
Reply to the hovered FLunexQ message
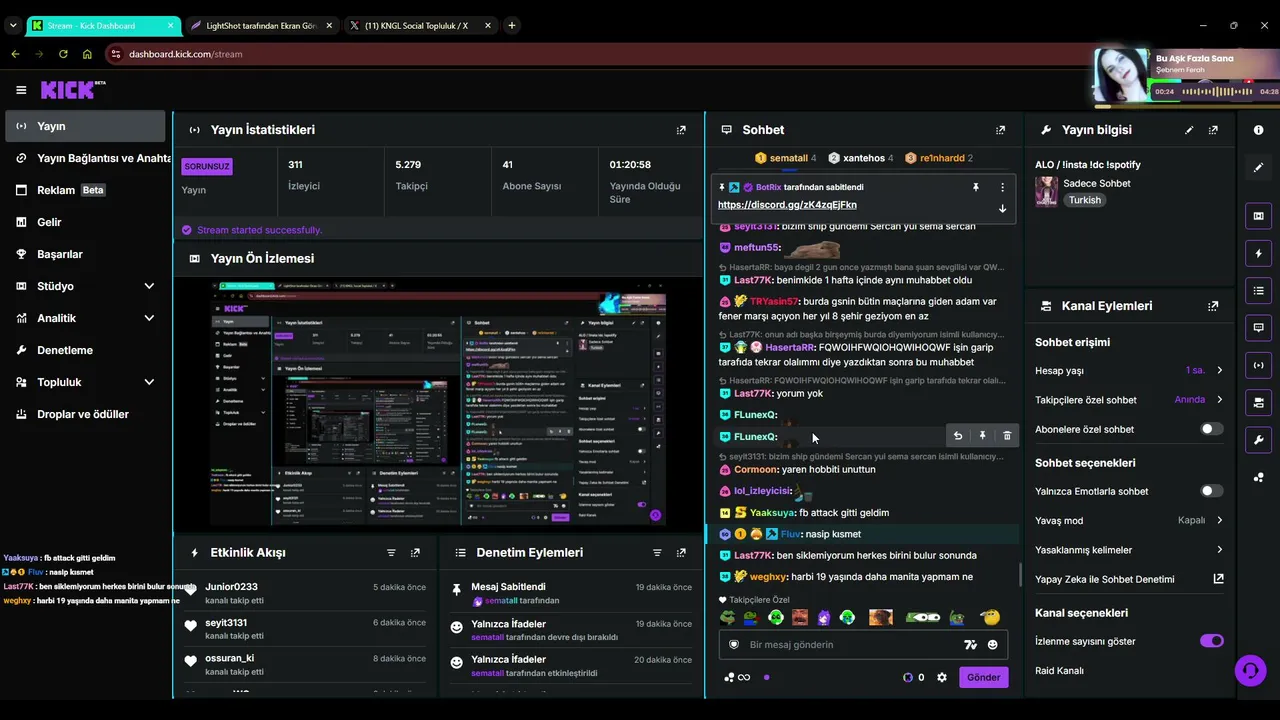click(x=958, y=436)
